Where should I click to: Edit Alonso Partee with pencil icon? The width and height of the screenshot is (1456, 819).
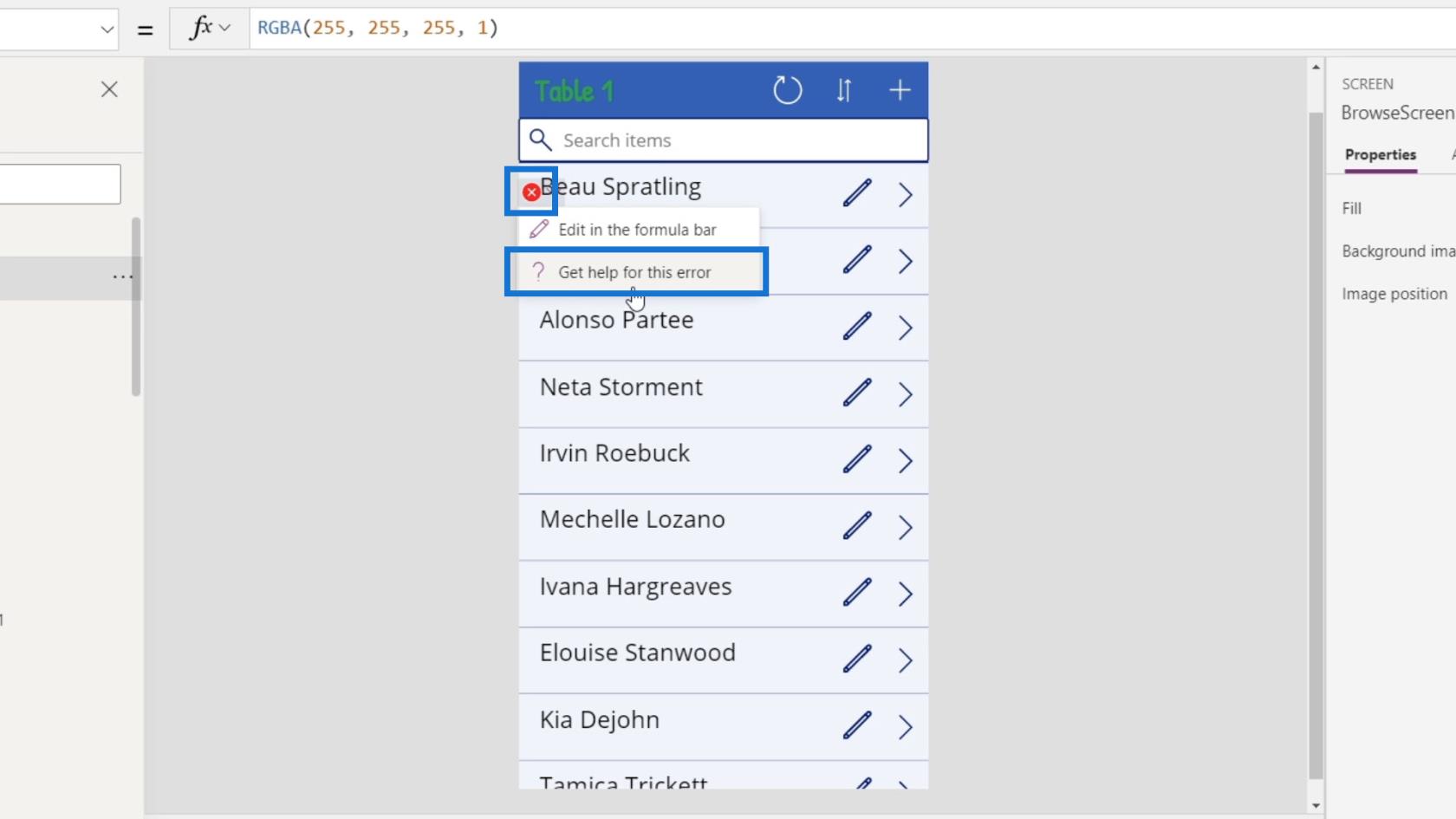click(857, 326)
